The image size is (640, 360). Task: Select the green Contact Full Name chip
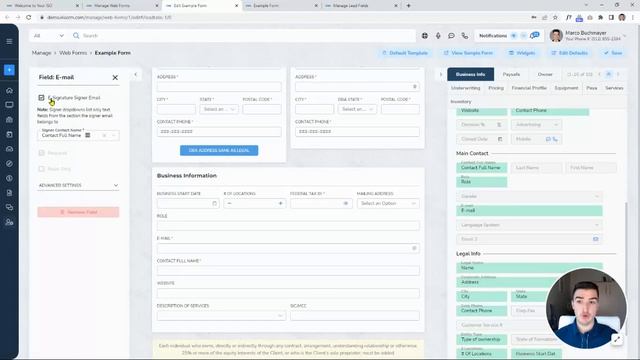pos(482,168)
